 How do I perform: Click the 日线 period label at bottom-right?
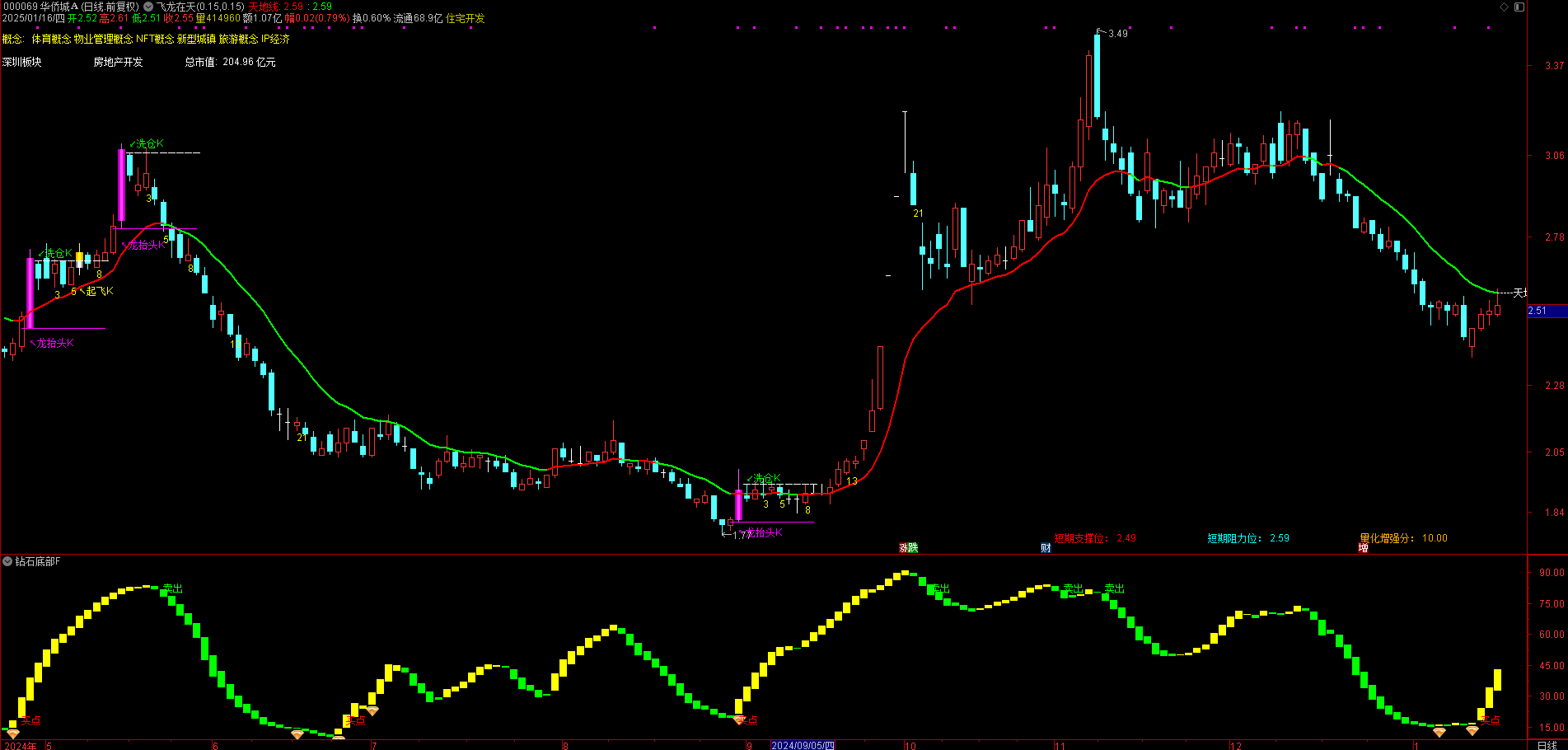[1547, 745]
